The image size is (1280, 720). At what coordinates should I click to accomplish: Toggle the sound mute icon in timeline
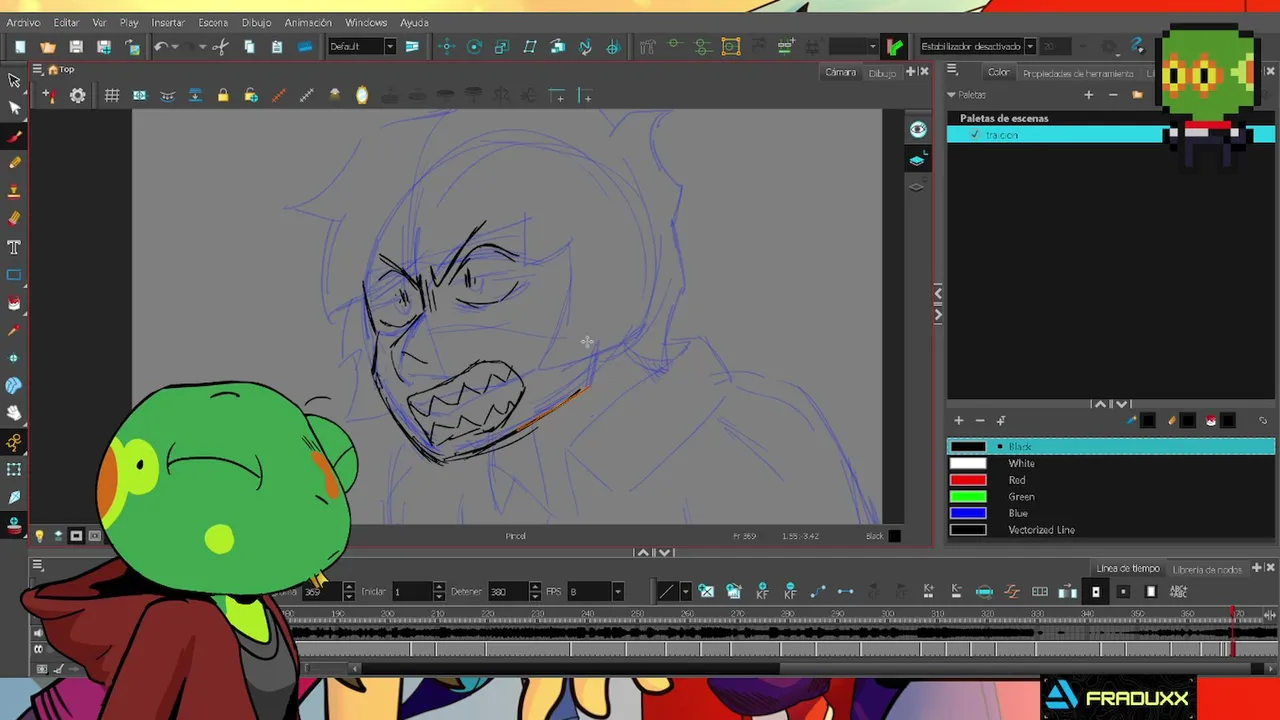(x=38, y=633)
